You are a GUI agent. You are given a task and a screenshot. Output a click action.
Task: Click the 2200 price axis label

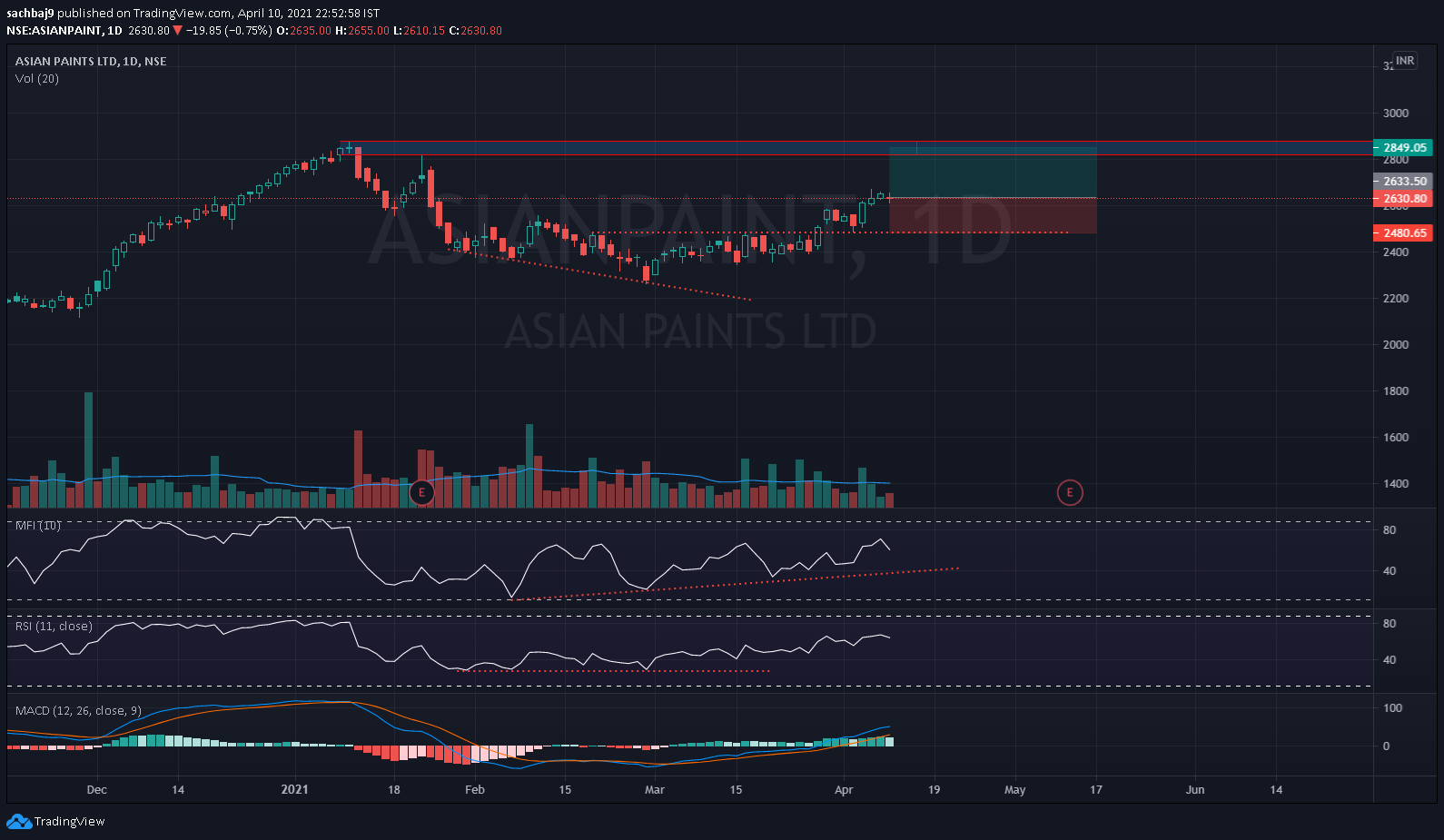coord(1396,299)
